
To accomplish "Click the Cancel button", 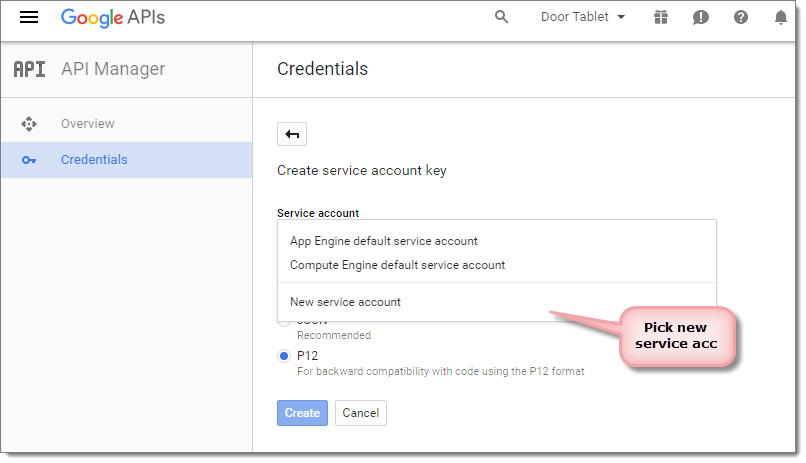I will click(361, 413).
